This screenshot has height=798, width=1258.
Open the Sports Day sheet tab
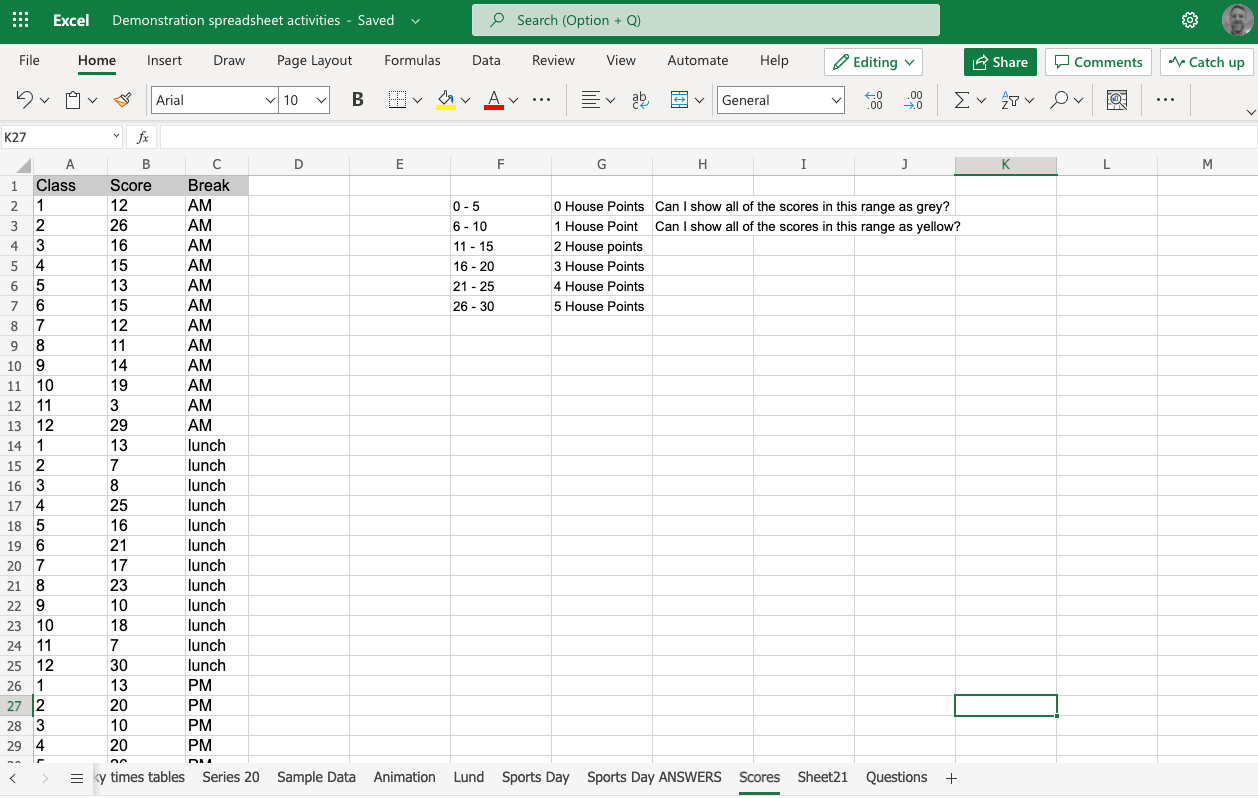click(536, 777)
